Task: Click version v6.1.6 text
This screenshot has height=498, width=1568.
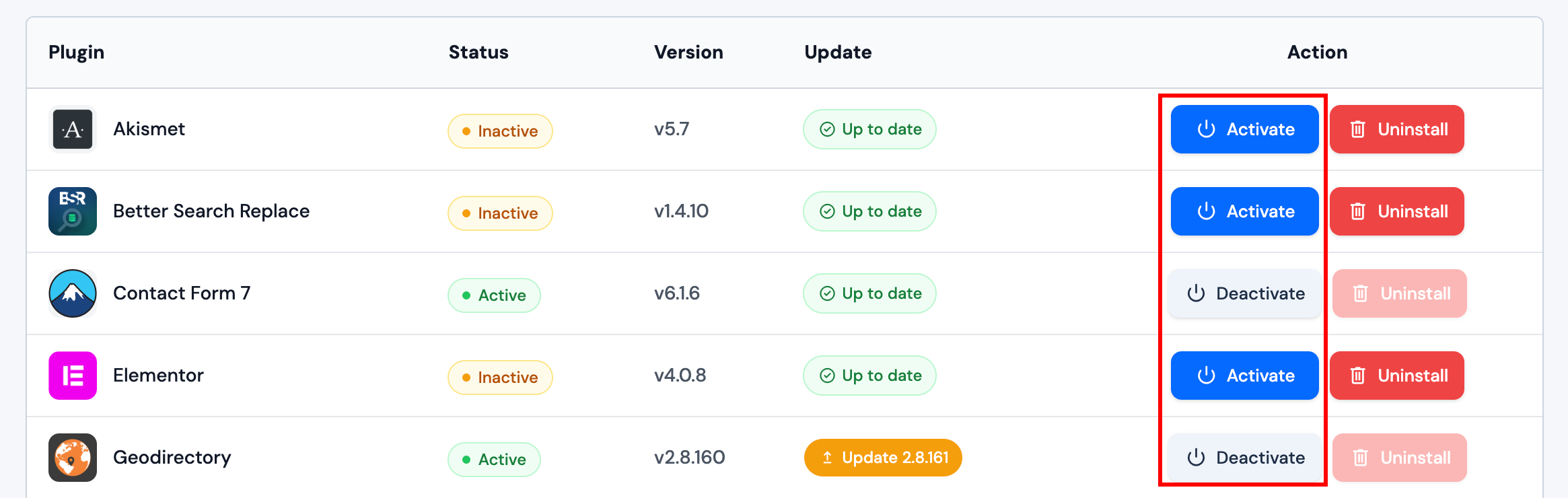Action: [x=677, y=293]
